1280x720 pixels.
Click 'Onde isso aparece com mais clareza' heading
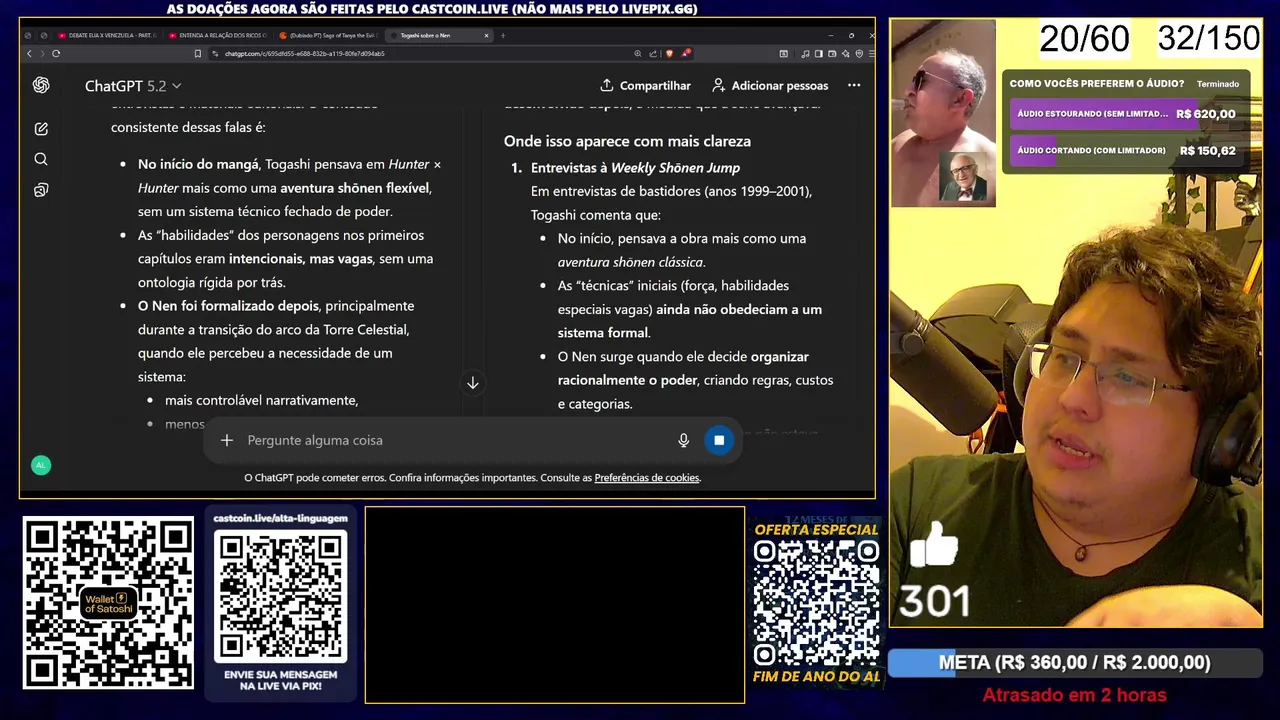627,141
